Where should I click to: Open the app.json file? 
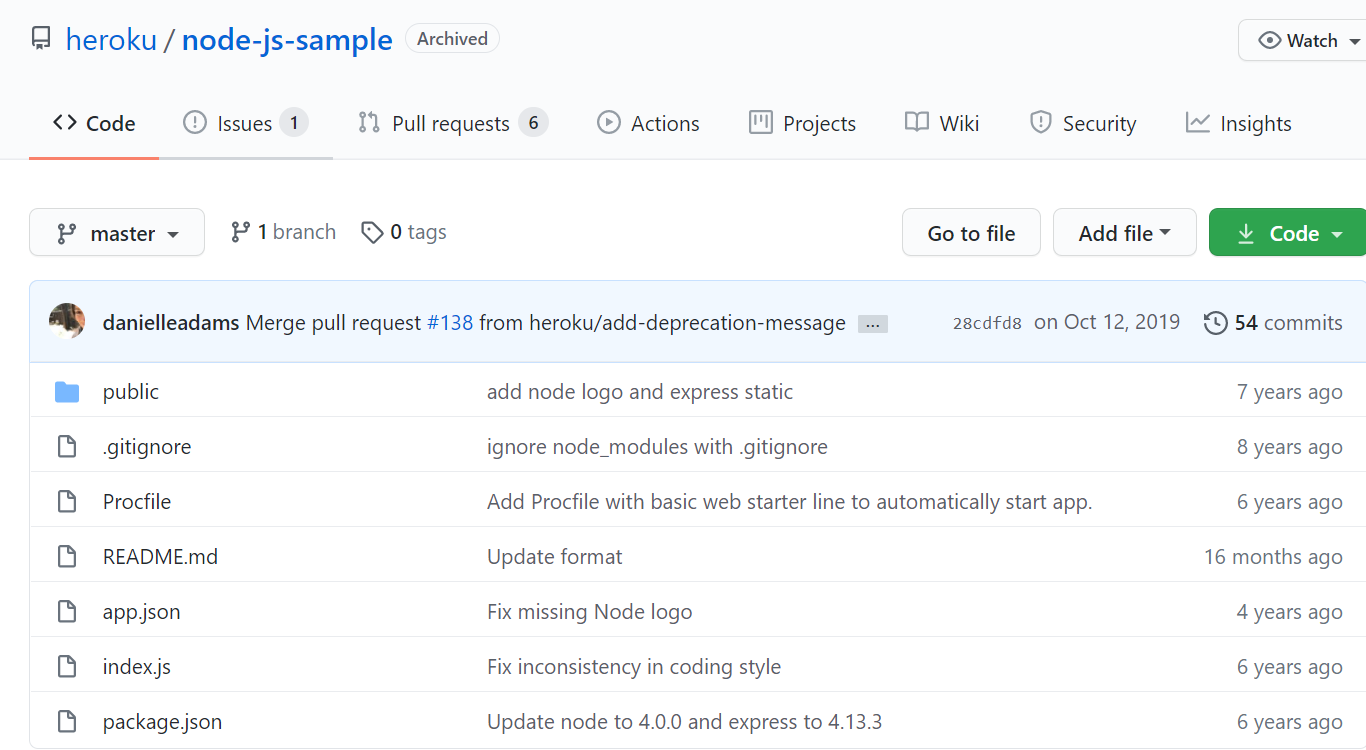pyautogui.click(x=142, y=612)
